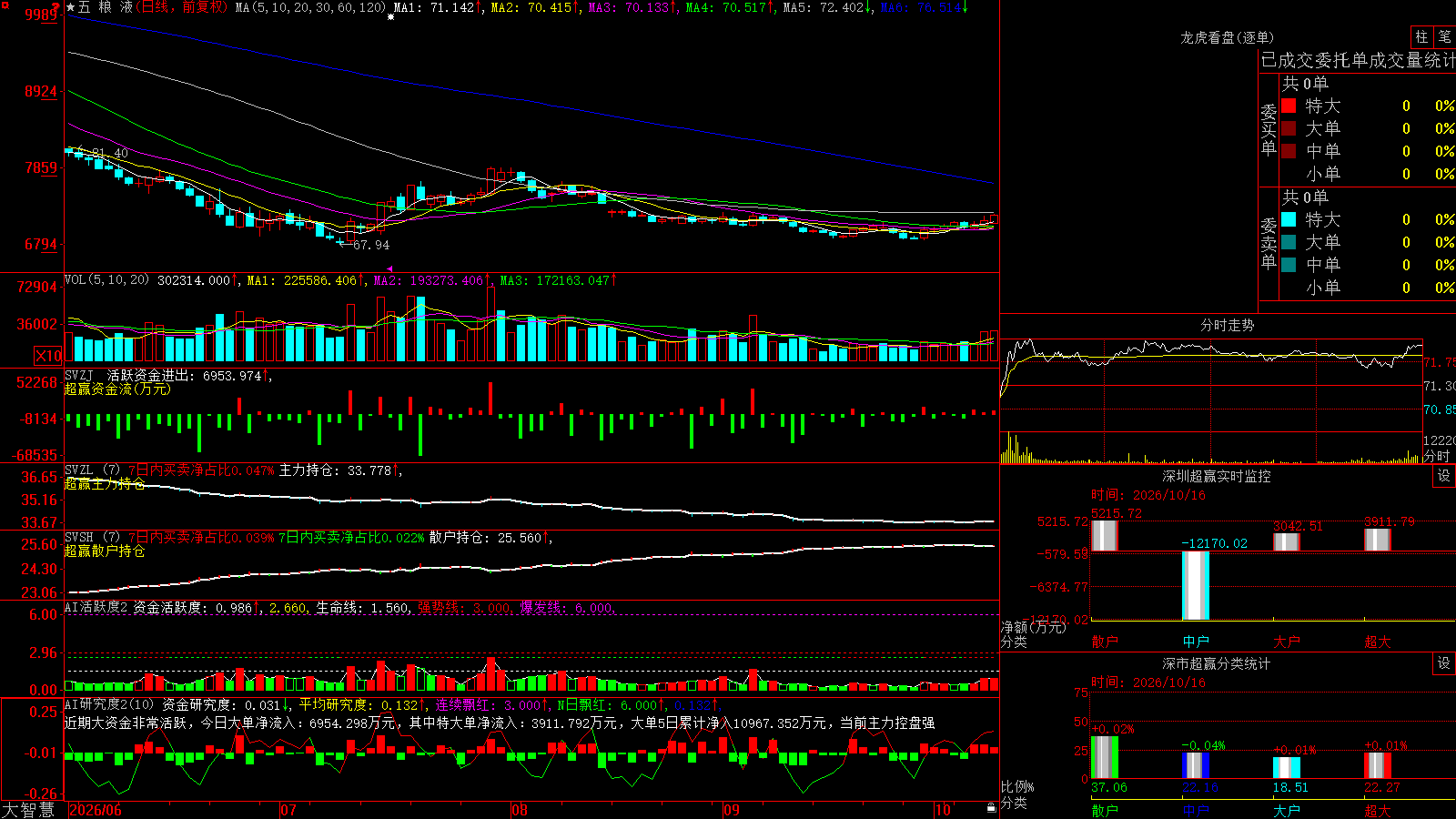Click the SVZJ indicator name
The height and width of the screenshot is (819, 1456).
point(79,375)
